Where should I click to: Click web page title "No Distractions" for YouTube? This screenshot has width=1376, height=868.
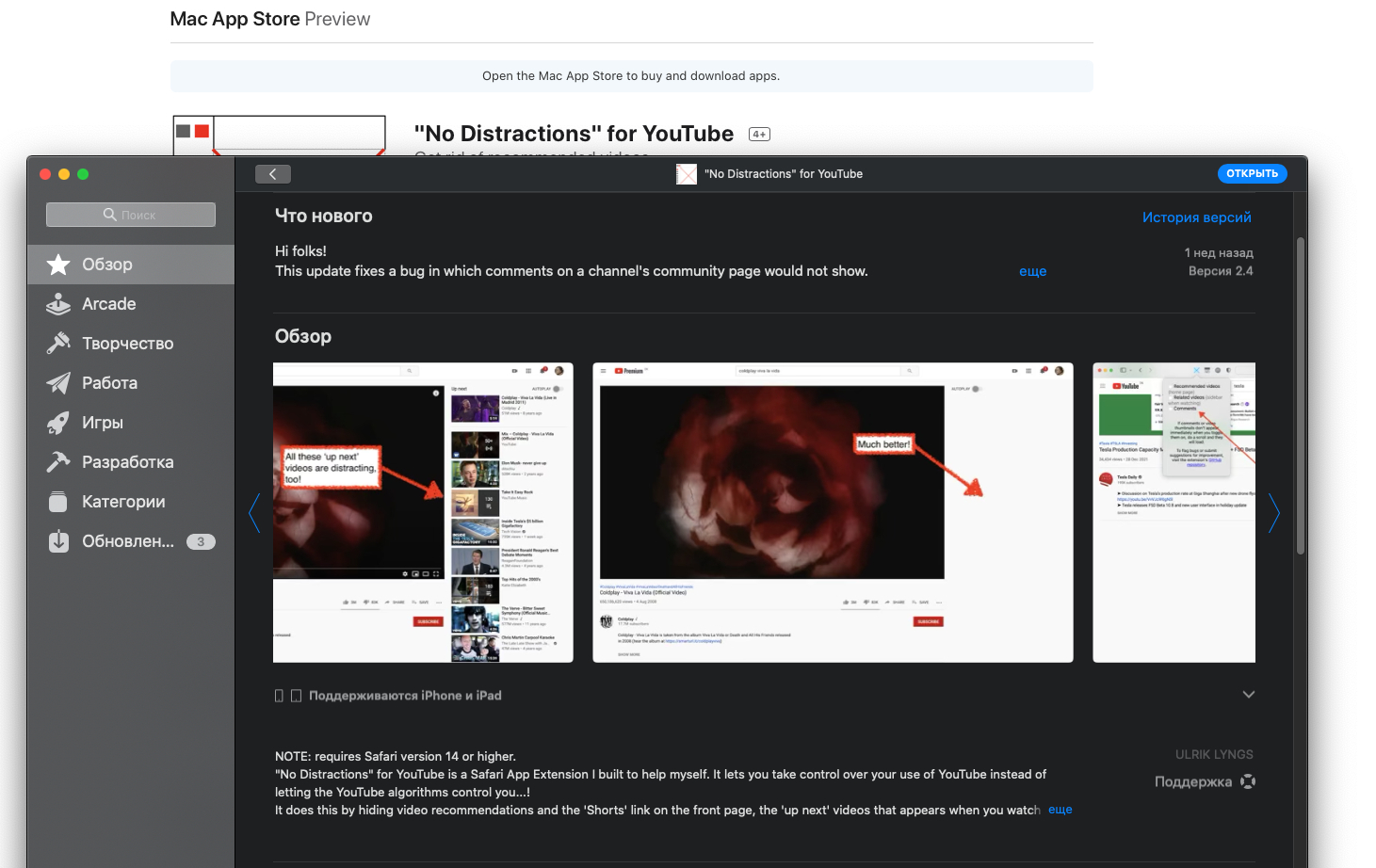coord(574,134)
